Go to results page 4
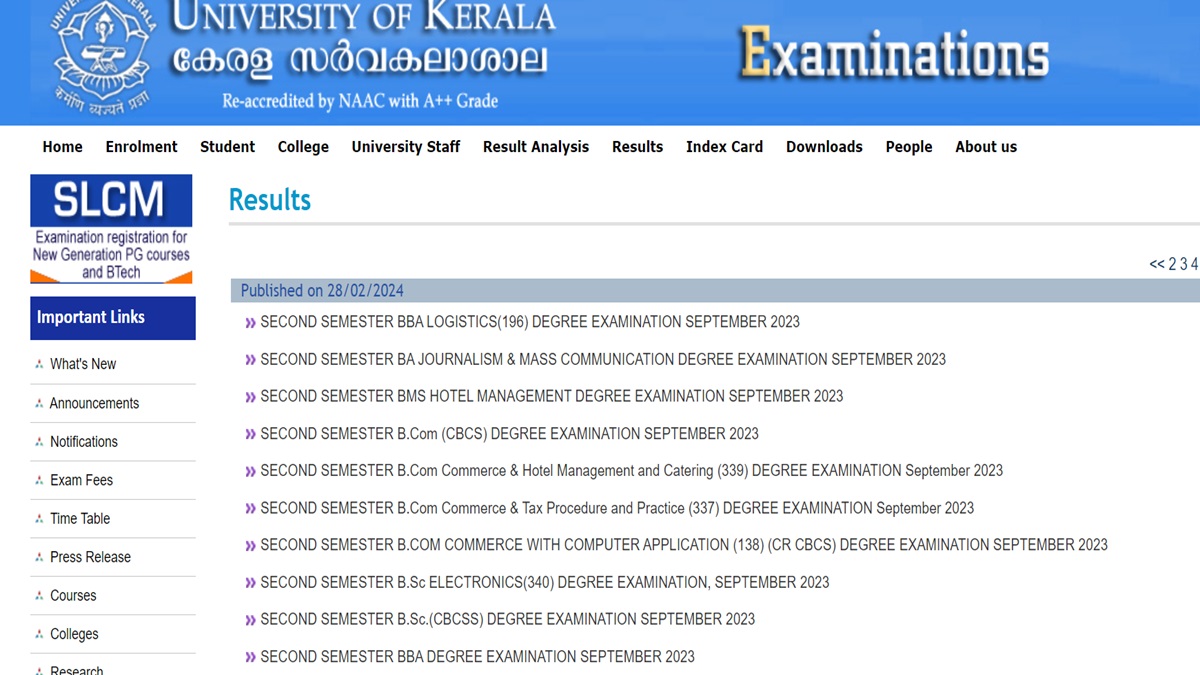Image resolution: width=1200 pixels, height=675 pixels. [x=1195, y=264]
